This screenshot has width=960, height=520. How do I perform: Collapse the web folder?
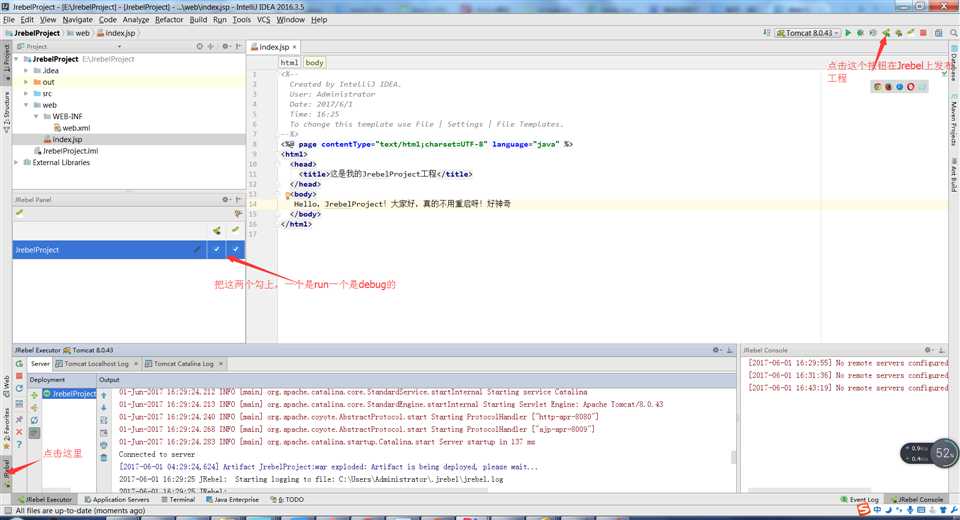click(26, 105)
